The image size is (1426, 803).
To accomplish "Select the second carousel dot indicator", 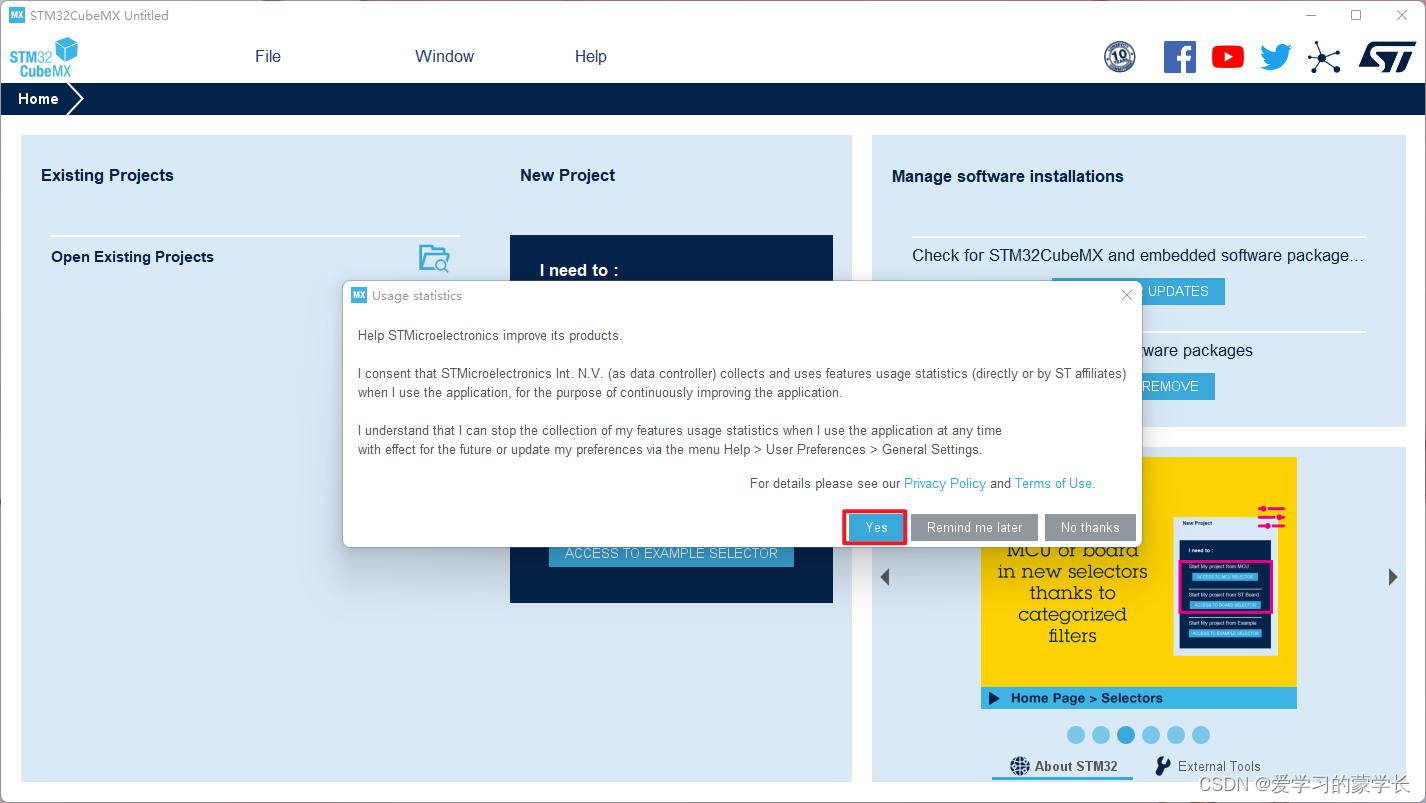I will click(1101, 735).
